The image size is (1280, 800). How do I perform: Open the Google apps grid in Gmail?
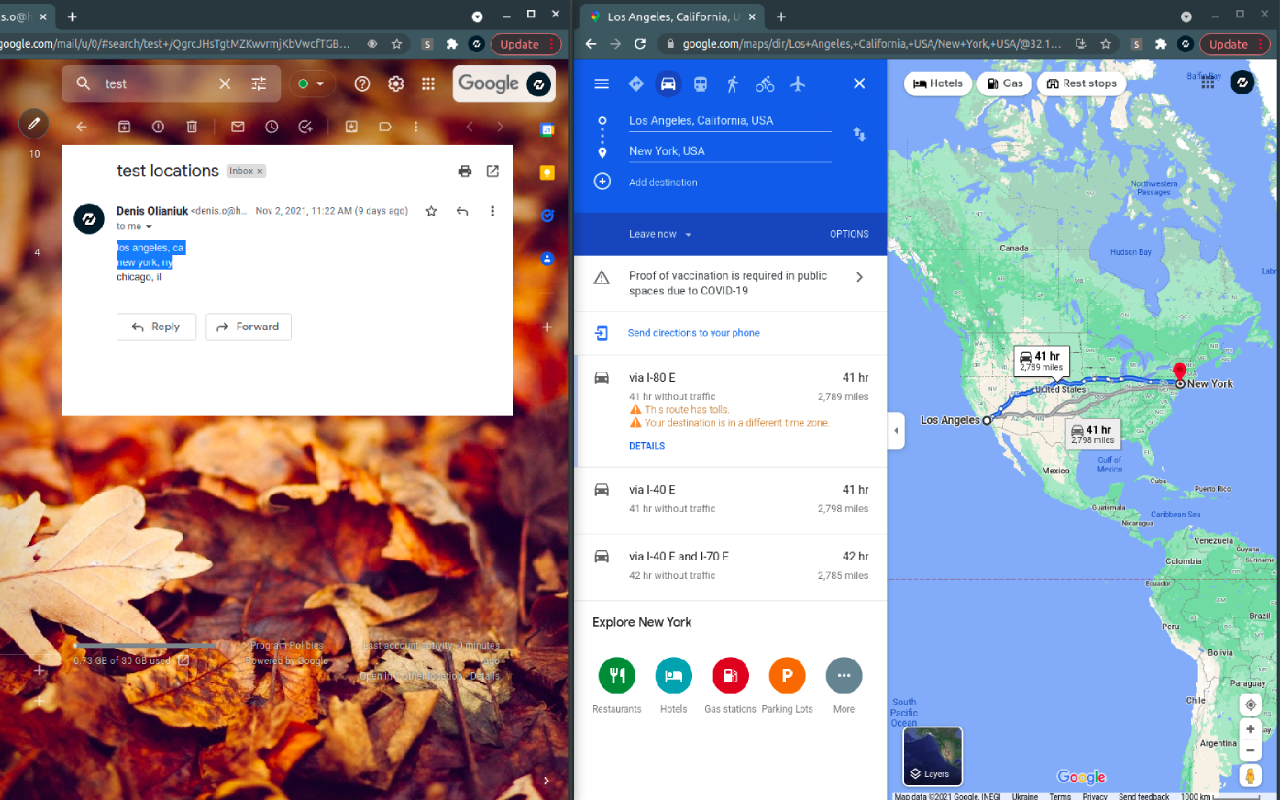[x=428, y=84]
